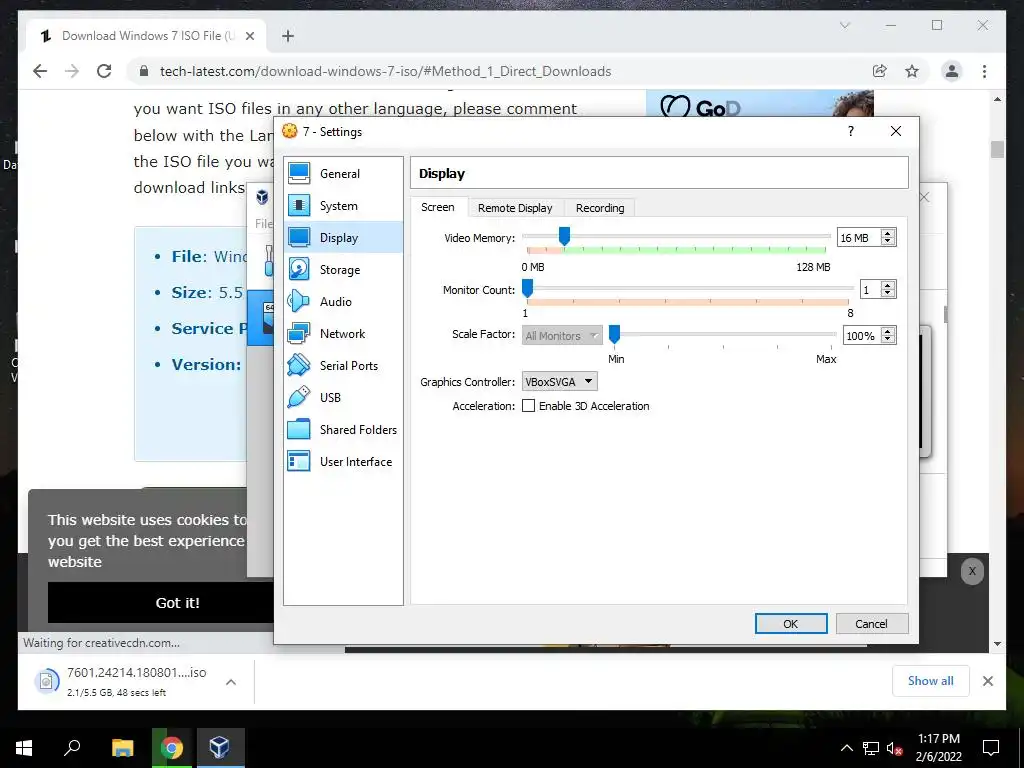This screenshot has width=1024, height=768.
Task: Click Chrome reload page icon
Action: pyautogui.click(x=104, y=71)
